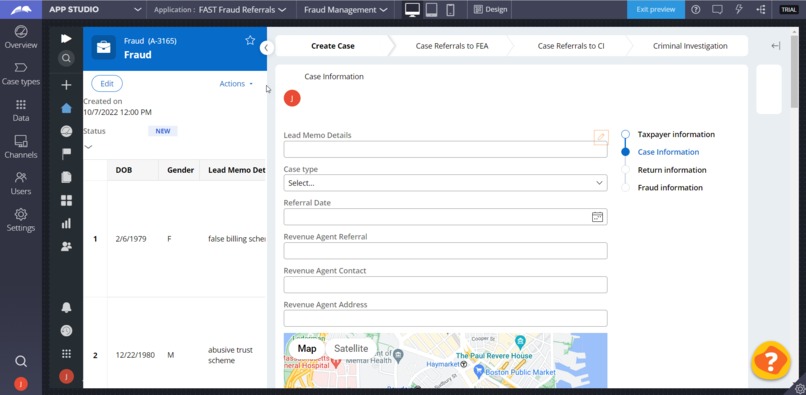Switch to desktop preview mode
Viewport: 806px width, 395px height.
pos(412,10)
